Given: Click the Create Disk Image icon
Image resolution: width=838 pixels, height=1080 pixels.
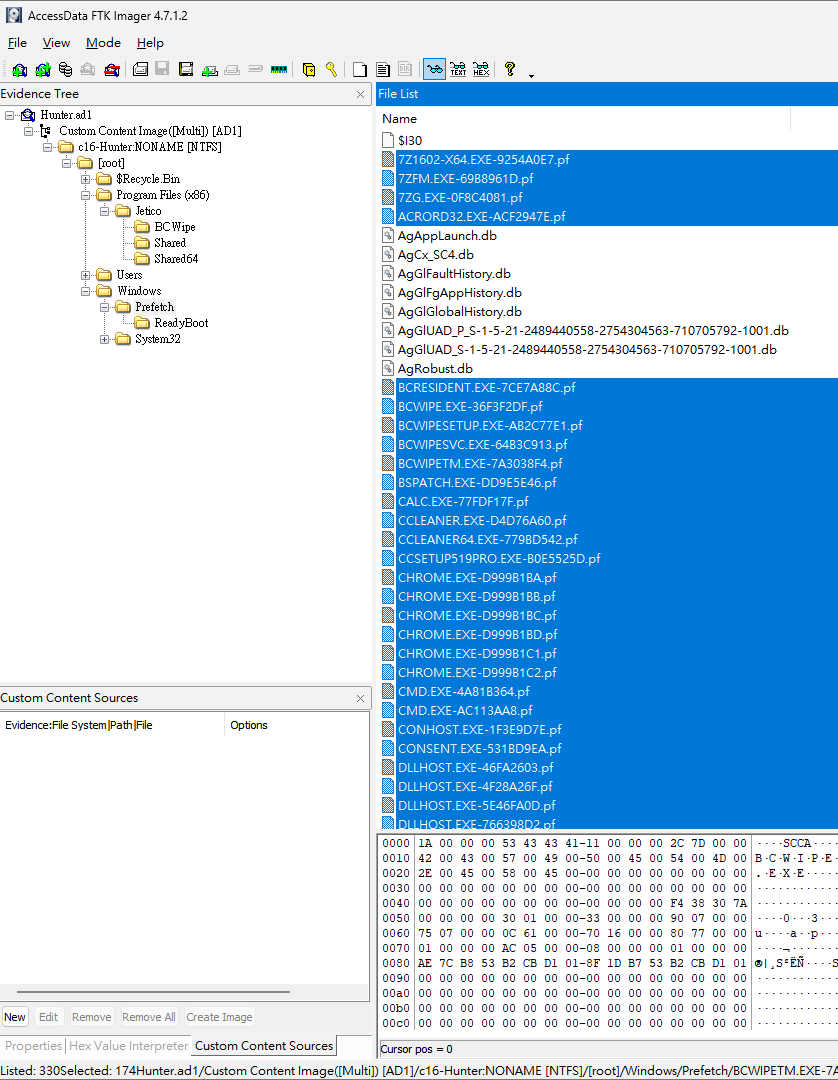Looking at the screenshot, I should (x=140, y=70).
